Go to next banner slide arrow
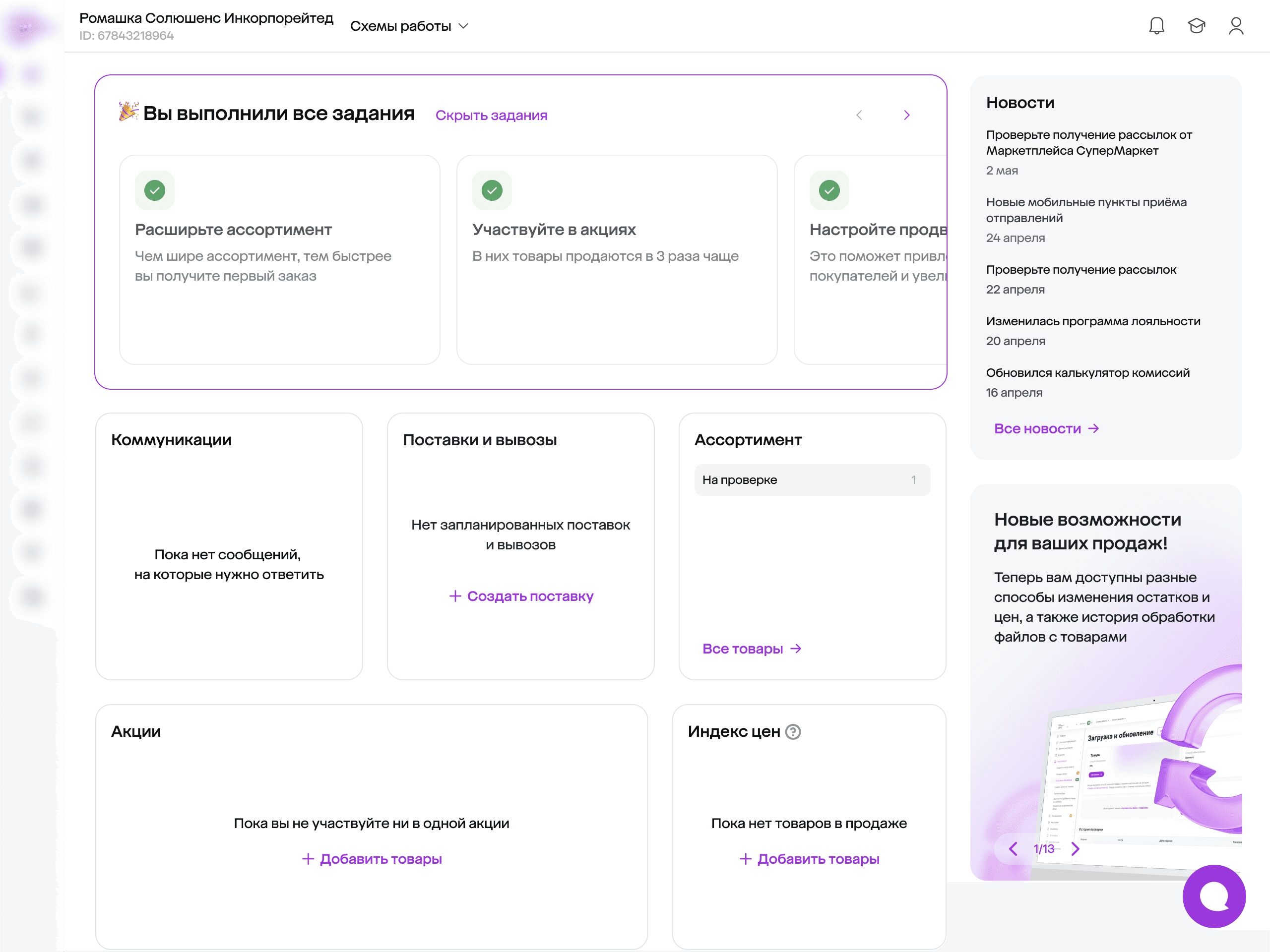This screenshot has height=952, width=1270. click(x=1075, y=849)
